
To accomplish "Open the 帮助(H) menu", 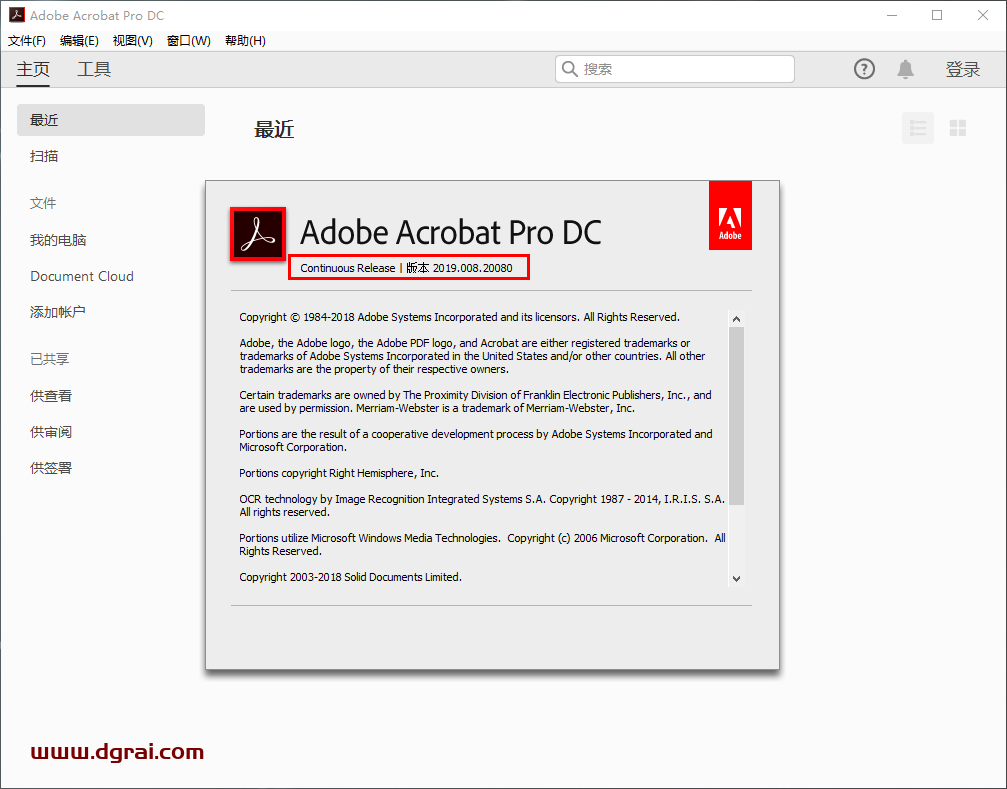I will [245, 41].
